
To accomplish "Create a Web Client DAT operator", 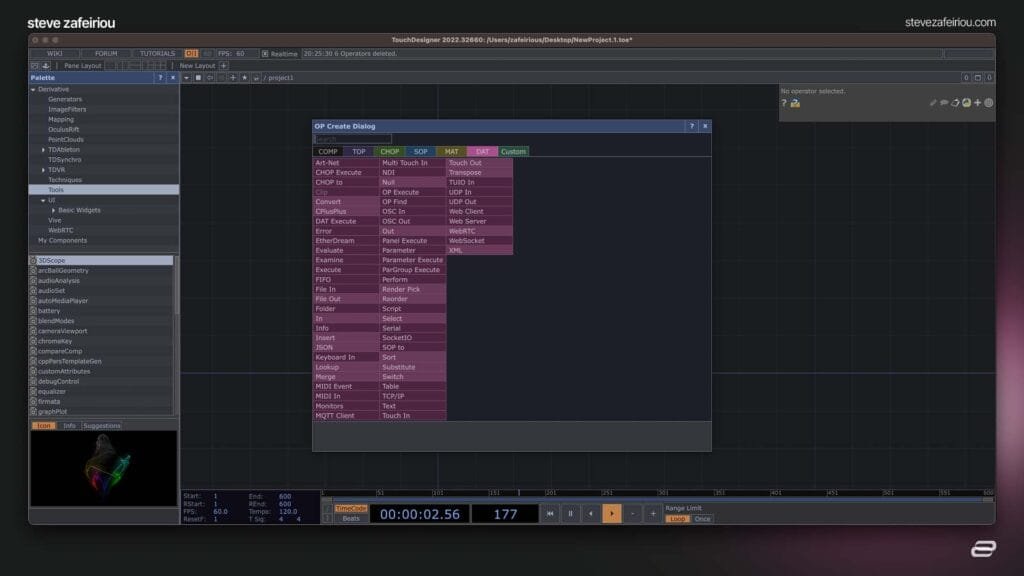I will pos(479,212).
